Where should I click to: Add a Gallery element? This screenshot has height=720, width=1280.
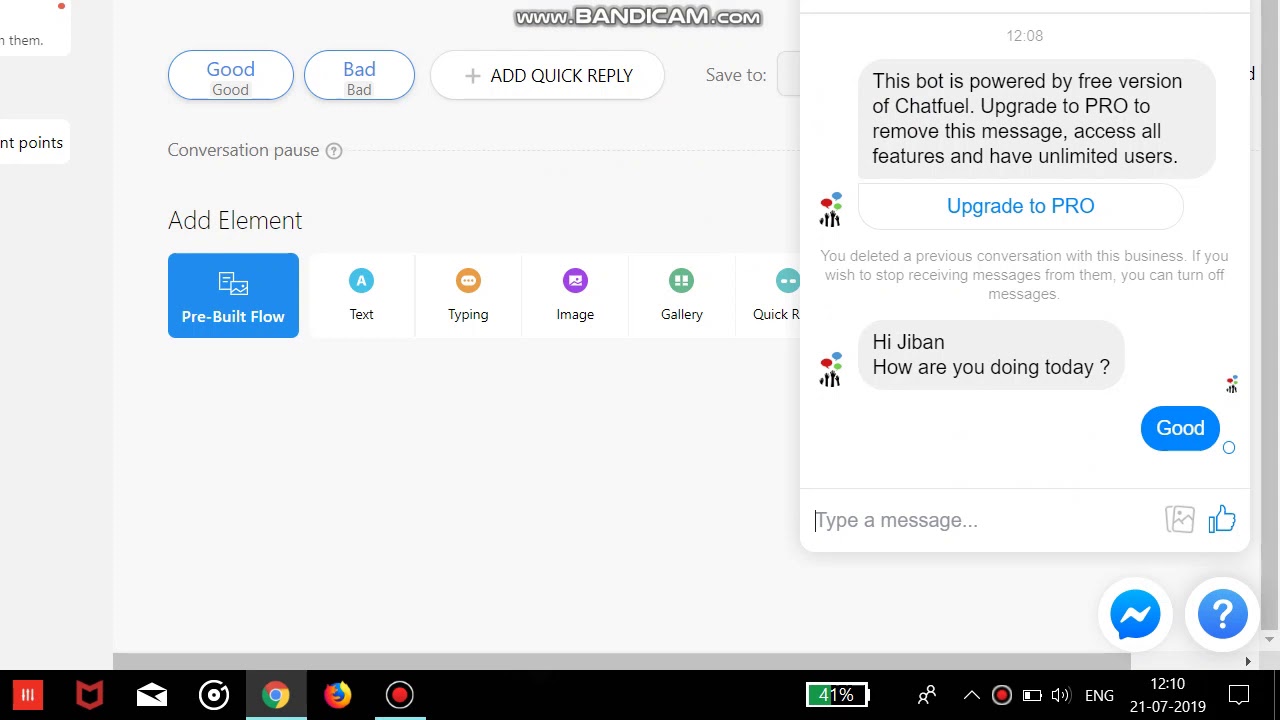(x=682, y=295)
